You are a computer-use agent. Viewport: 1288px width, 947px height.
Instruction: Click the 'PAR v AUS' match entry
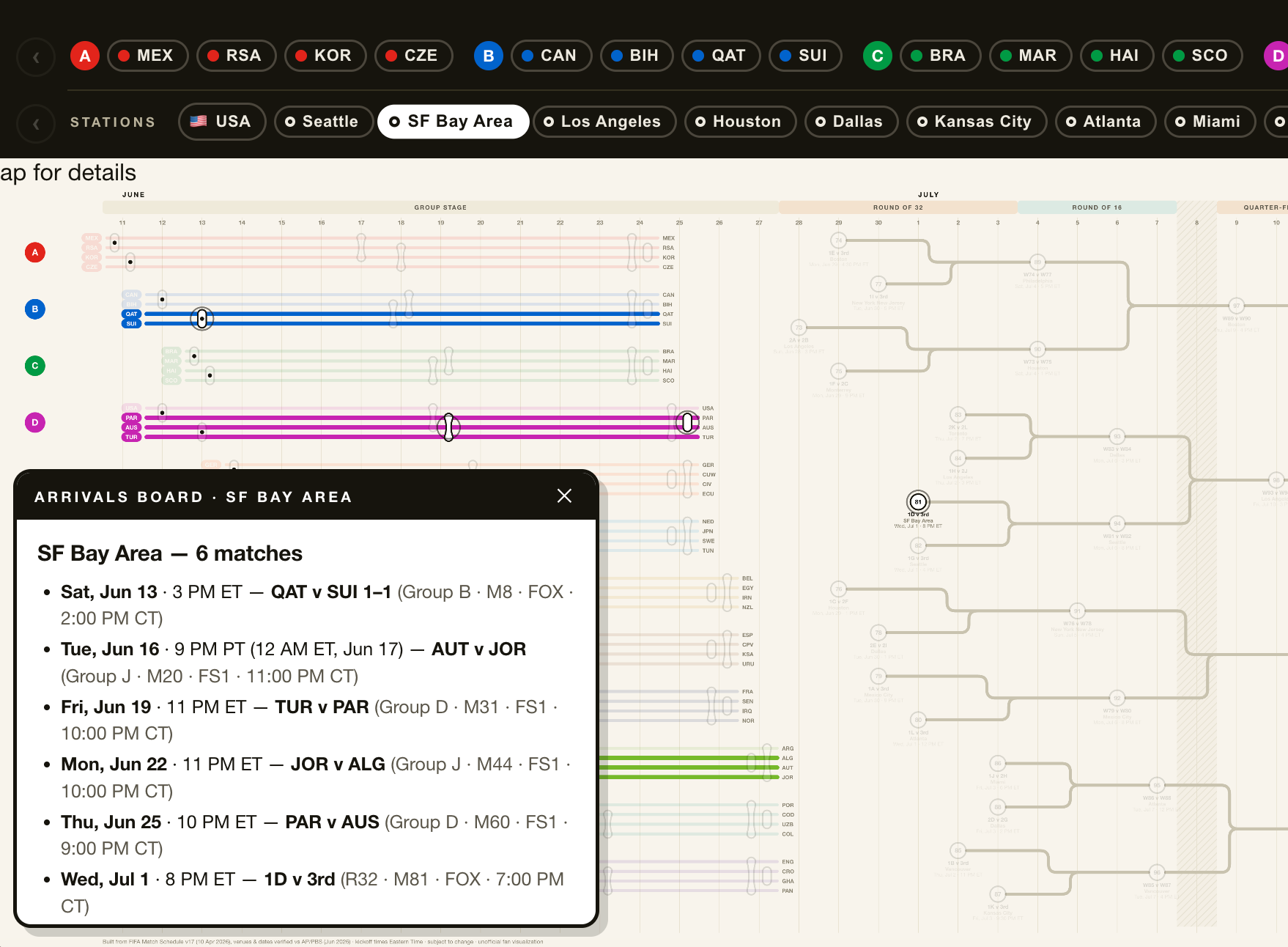tap(332, 822)
